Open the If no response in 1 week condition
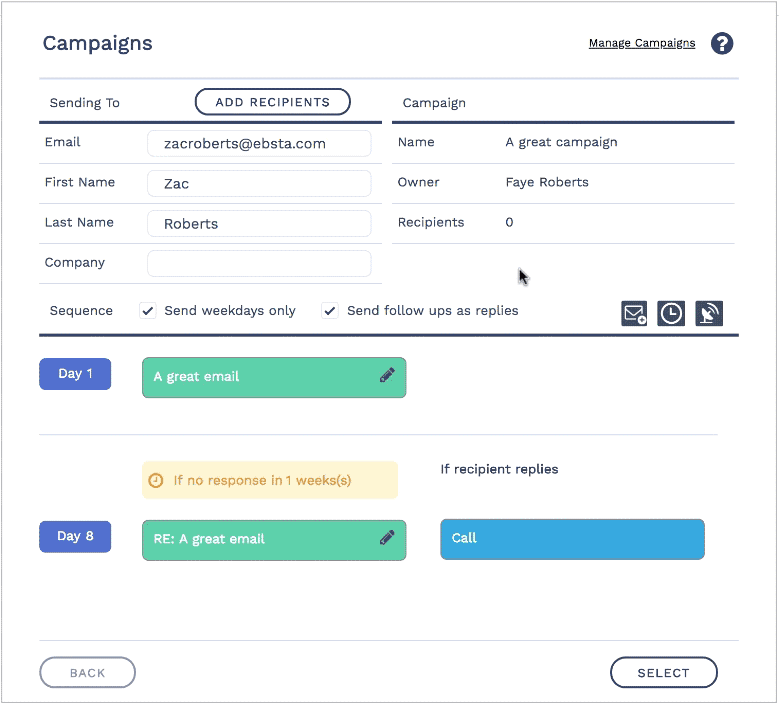779x705 pixels. [269, 480]
